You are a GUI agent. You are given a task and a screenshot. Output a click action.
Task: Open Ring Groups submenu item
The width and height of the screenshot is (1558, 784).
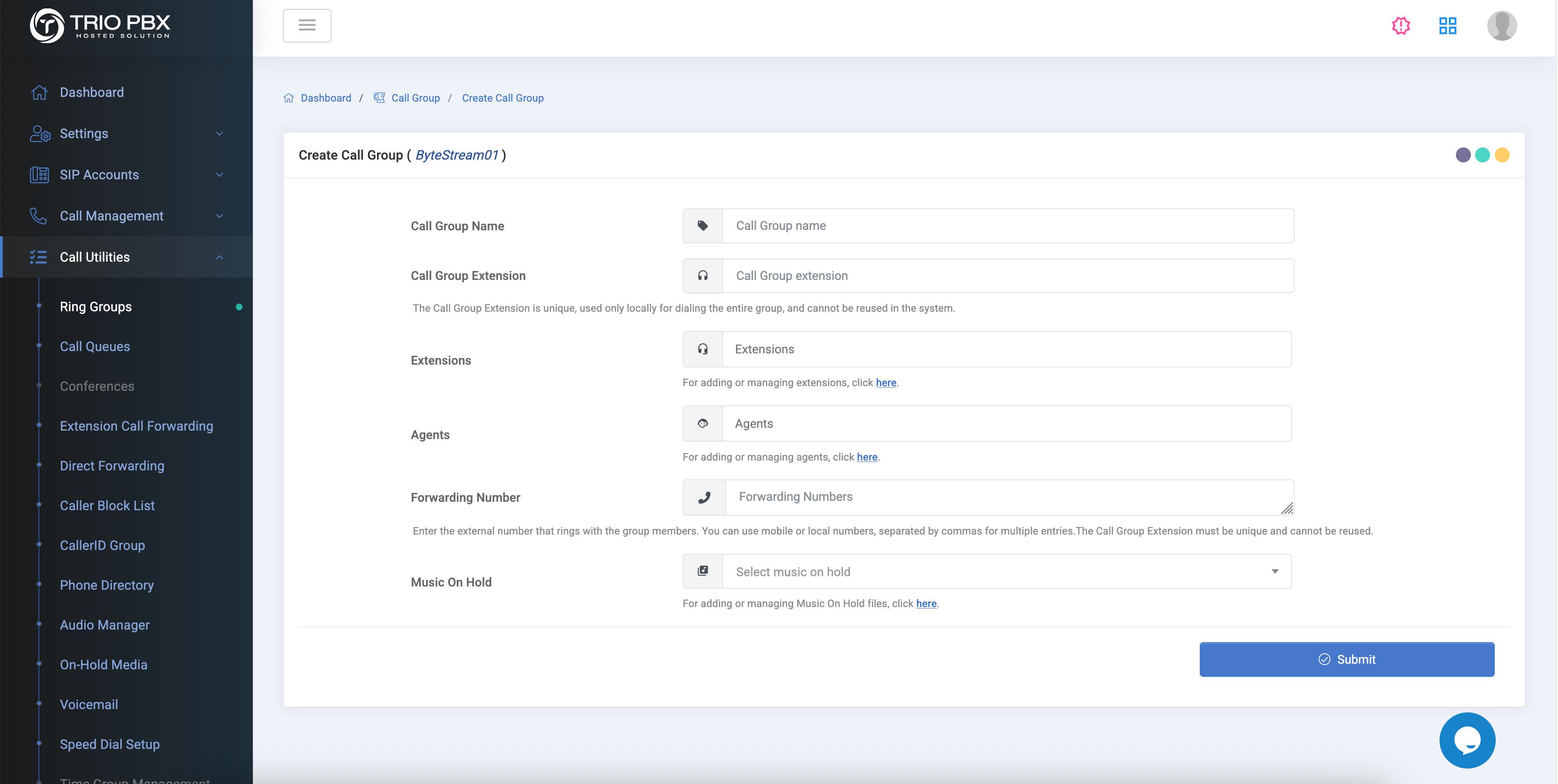pos(96,307)
